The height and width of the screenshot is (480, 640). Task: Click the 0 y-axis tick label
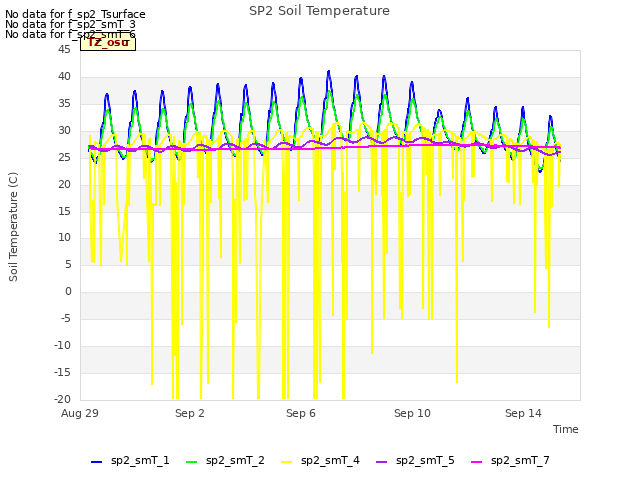click(x=68, y=292)
